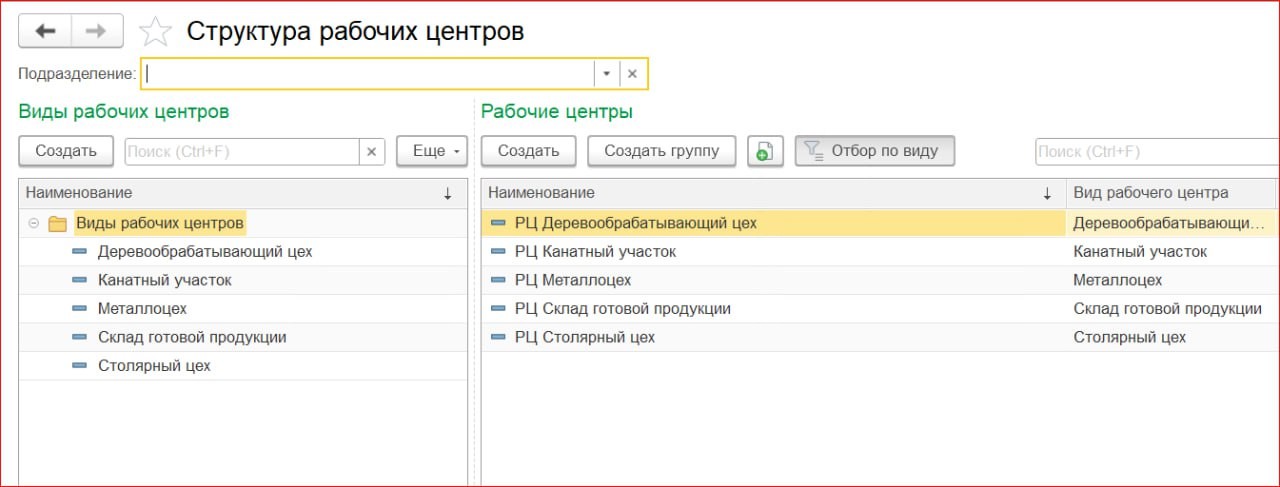Image resolution: width=1280 pixels, height=487 pixels.
Task: Click the green copy-create document icon
Action: [765, 151]
